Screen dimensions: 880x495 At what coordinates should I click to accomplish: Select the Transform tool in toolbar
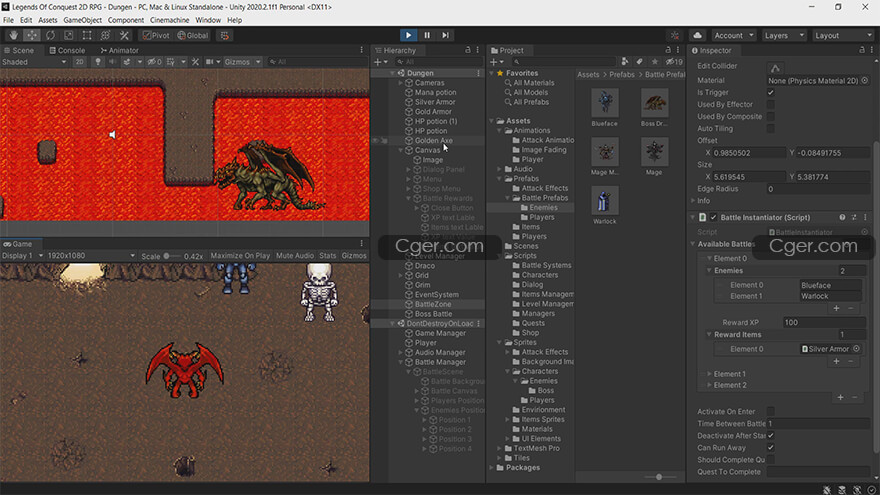pos(106,35)
